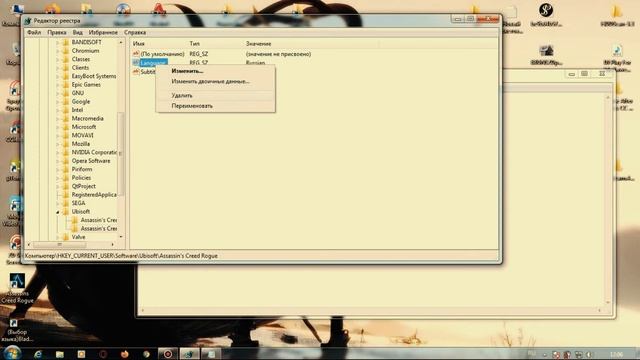
Task: Click the tree pane scroll down arrow
Action: coord(121,237)
